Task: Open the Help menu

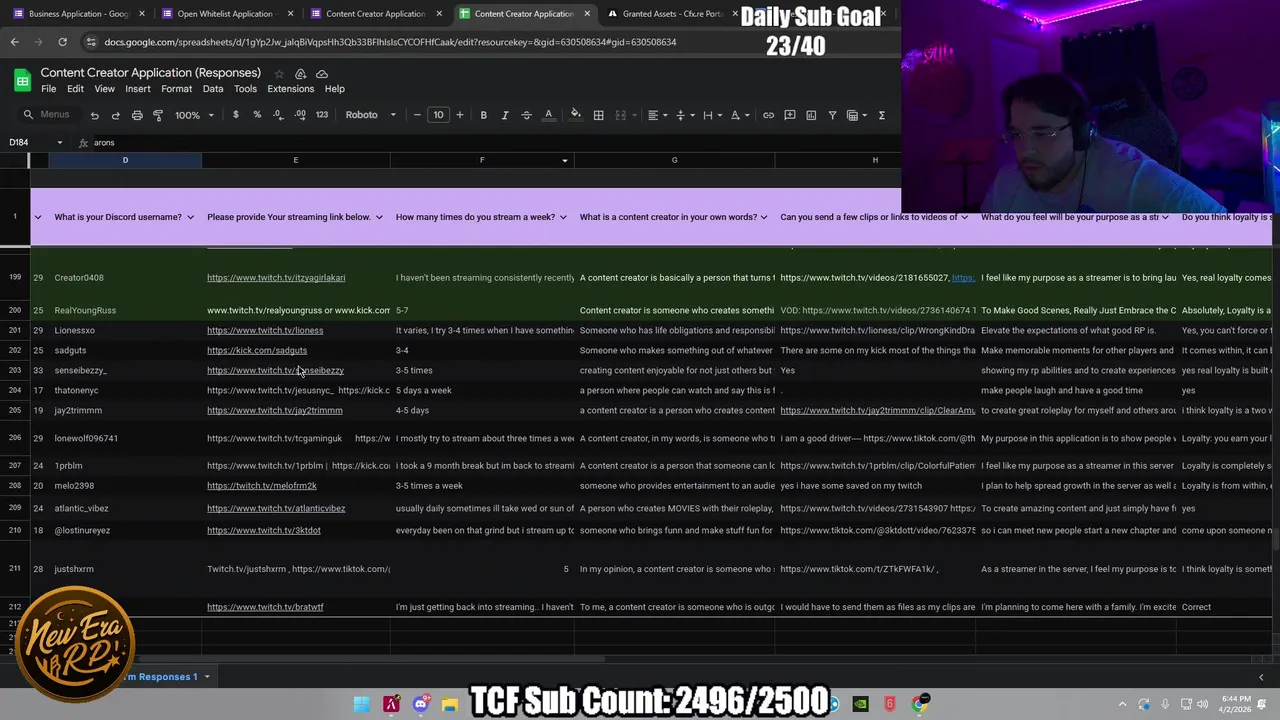Action: tap(334, 89)
